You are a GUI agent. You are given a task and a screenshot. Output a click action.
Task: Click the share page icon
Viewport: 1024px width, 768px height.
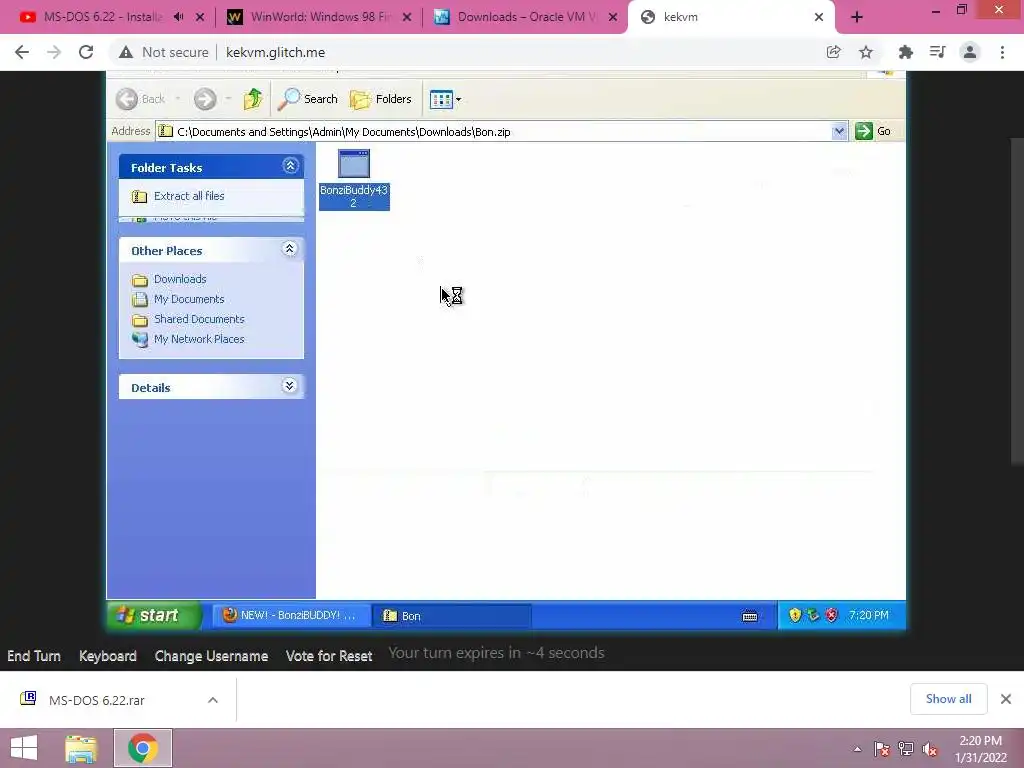833,52
